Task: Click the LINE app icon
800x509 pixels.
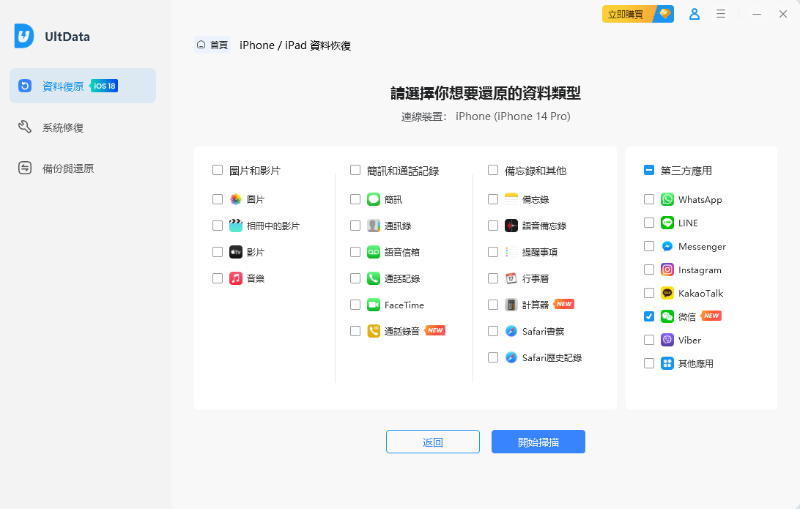Action: [x=667, y=223]
